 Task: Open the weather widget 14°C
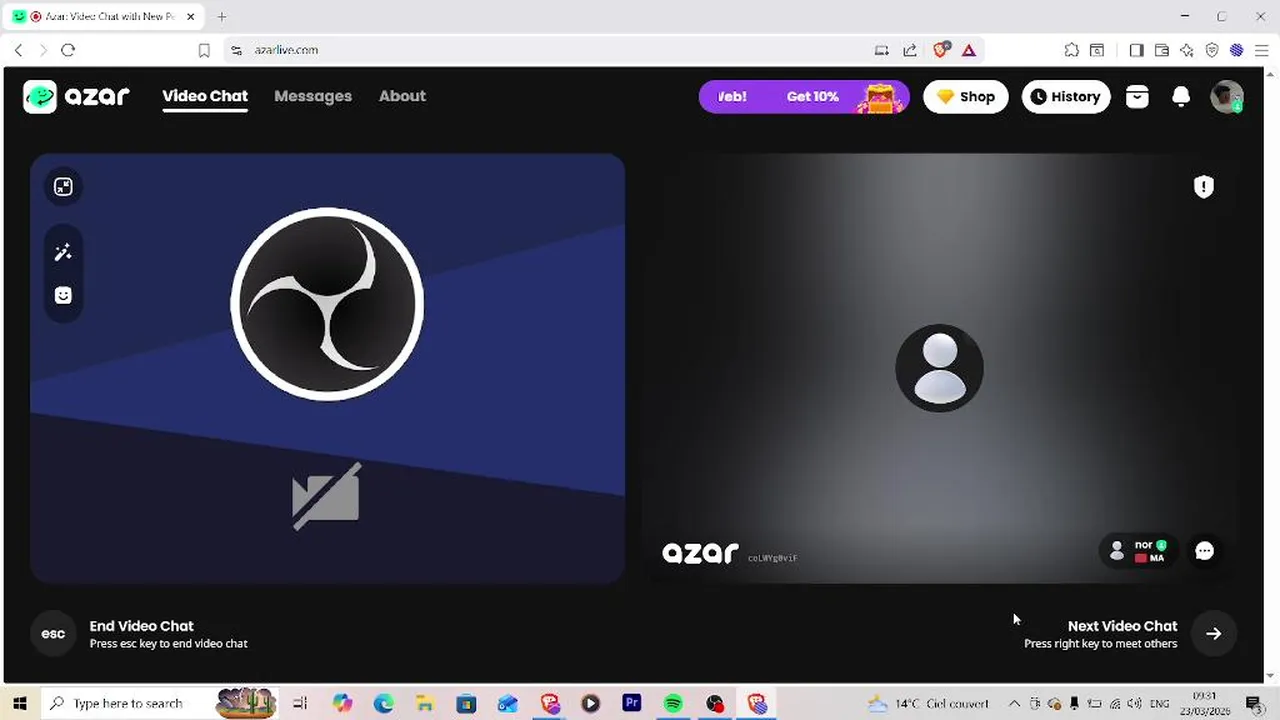(929, 703)
